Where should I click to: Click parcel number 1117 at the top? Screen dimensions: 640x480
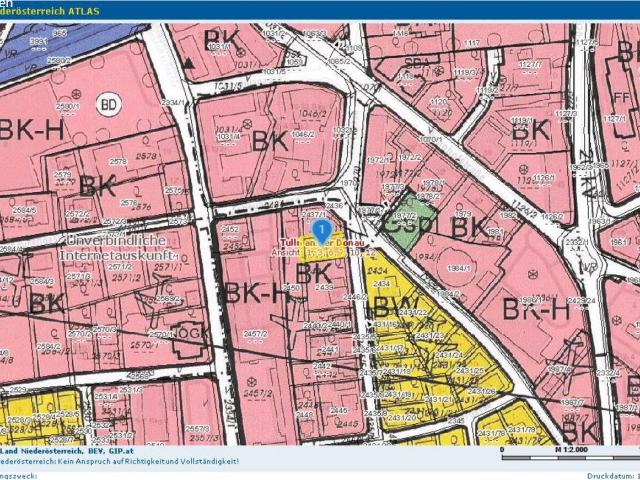472,42
